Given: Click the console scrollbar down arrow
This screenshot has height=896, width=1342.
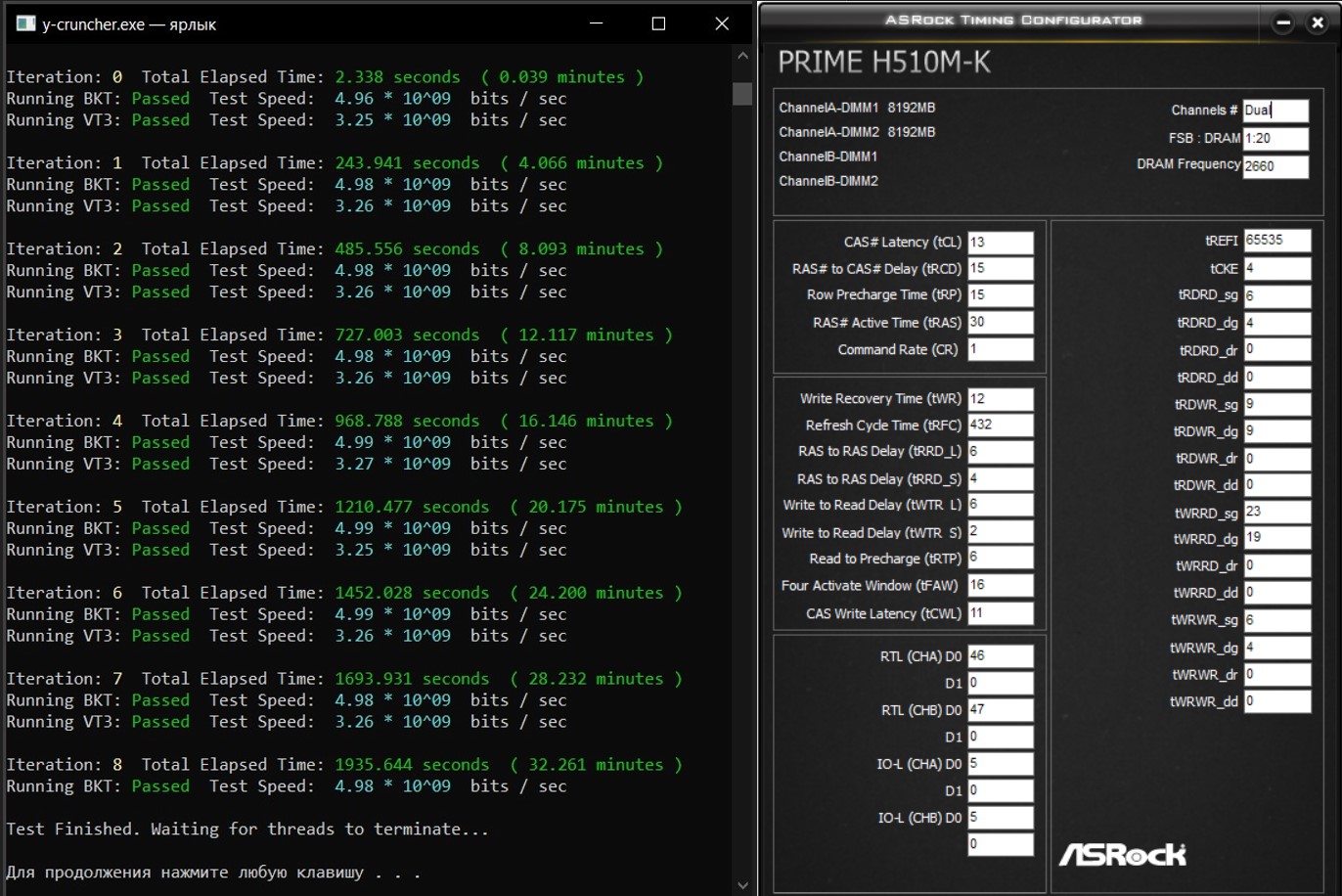Looking at the screenshot, I should (x=742, y=885).
